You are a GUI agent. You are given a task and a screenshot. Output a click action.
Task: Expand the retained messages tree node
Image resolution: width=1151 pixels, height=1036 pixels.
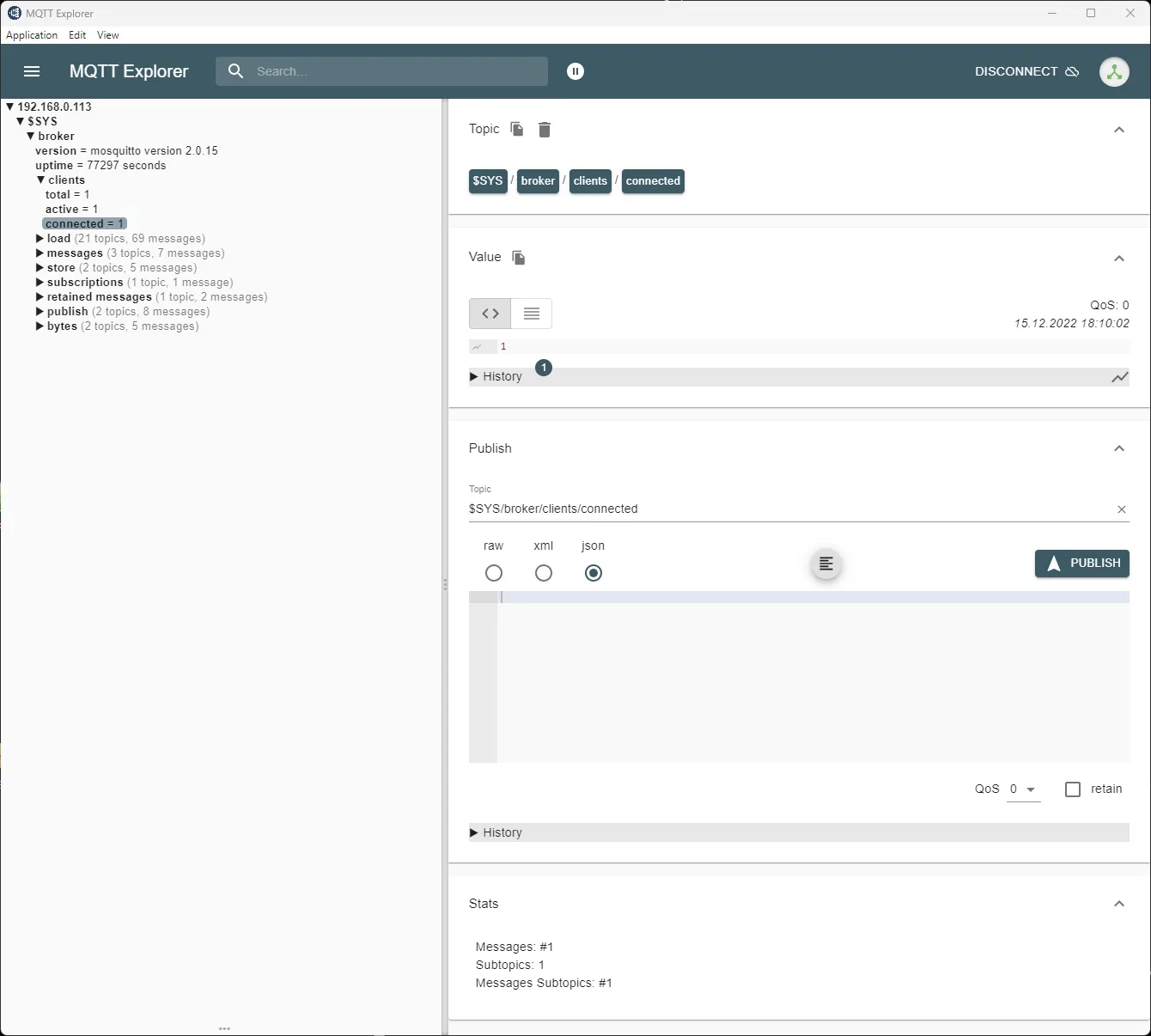(x=40, y=296)
